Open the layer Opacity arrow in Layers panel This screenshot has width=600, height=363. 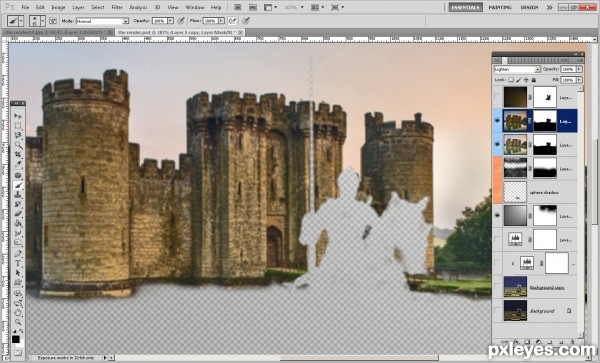point(579,69)
